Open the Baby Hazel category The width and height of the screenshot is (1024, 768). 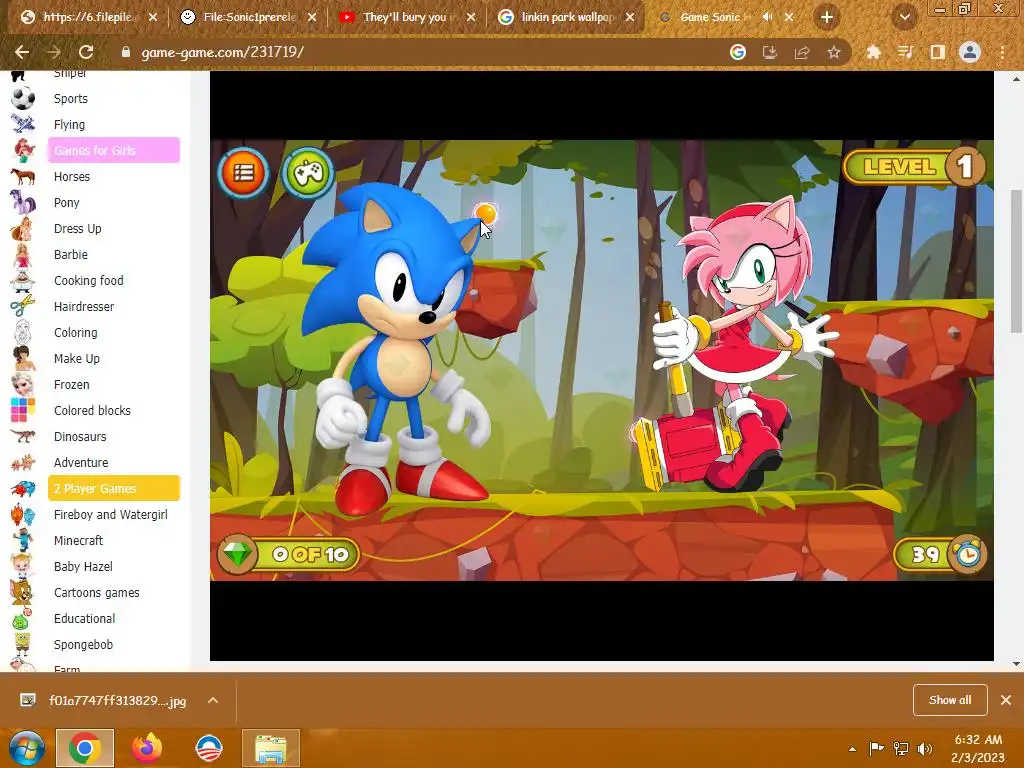83,566
